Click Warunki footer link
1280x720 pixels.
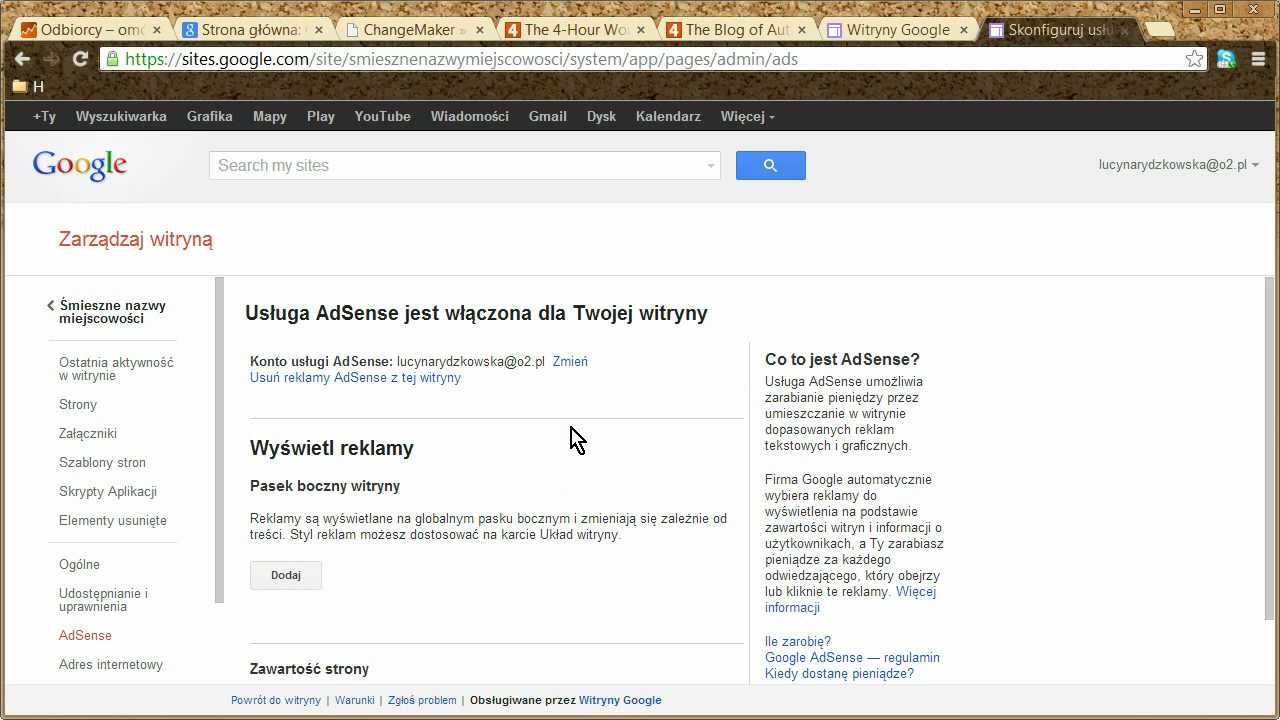355,701
